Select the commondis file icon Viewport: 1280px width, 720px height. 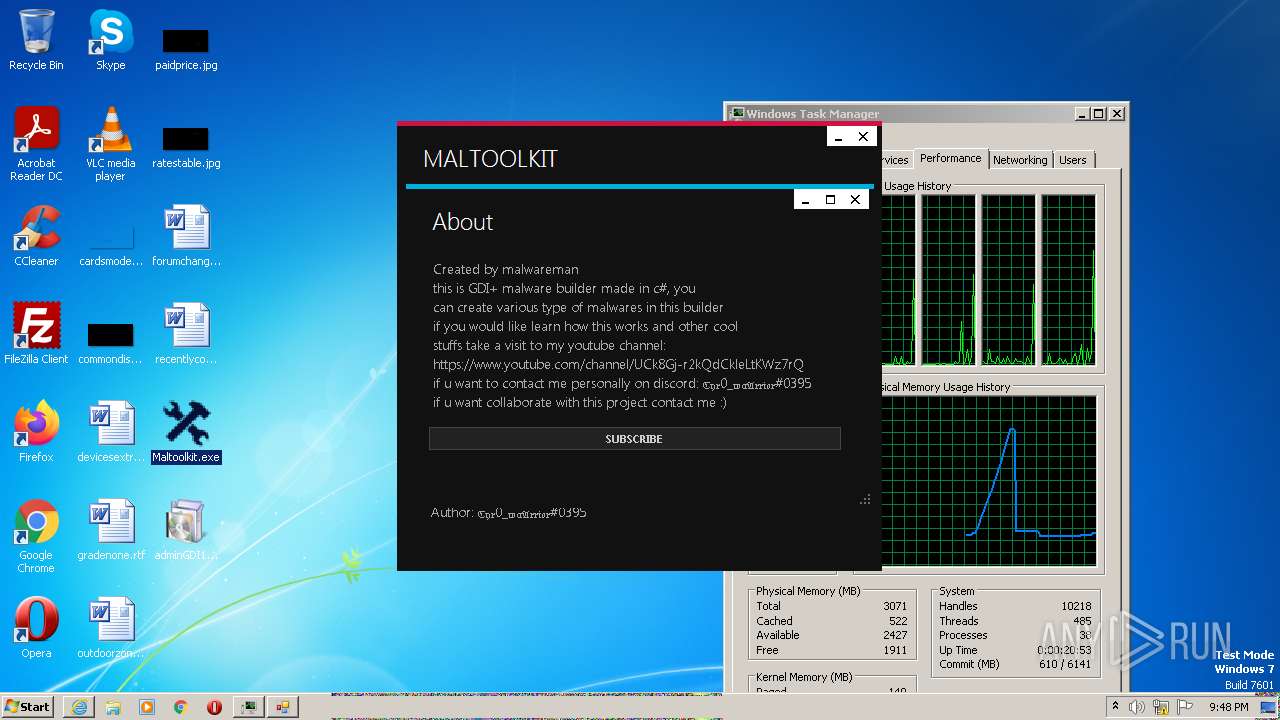point(110,342)
